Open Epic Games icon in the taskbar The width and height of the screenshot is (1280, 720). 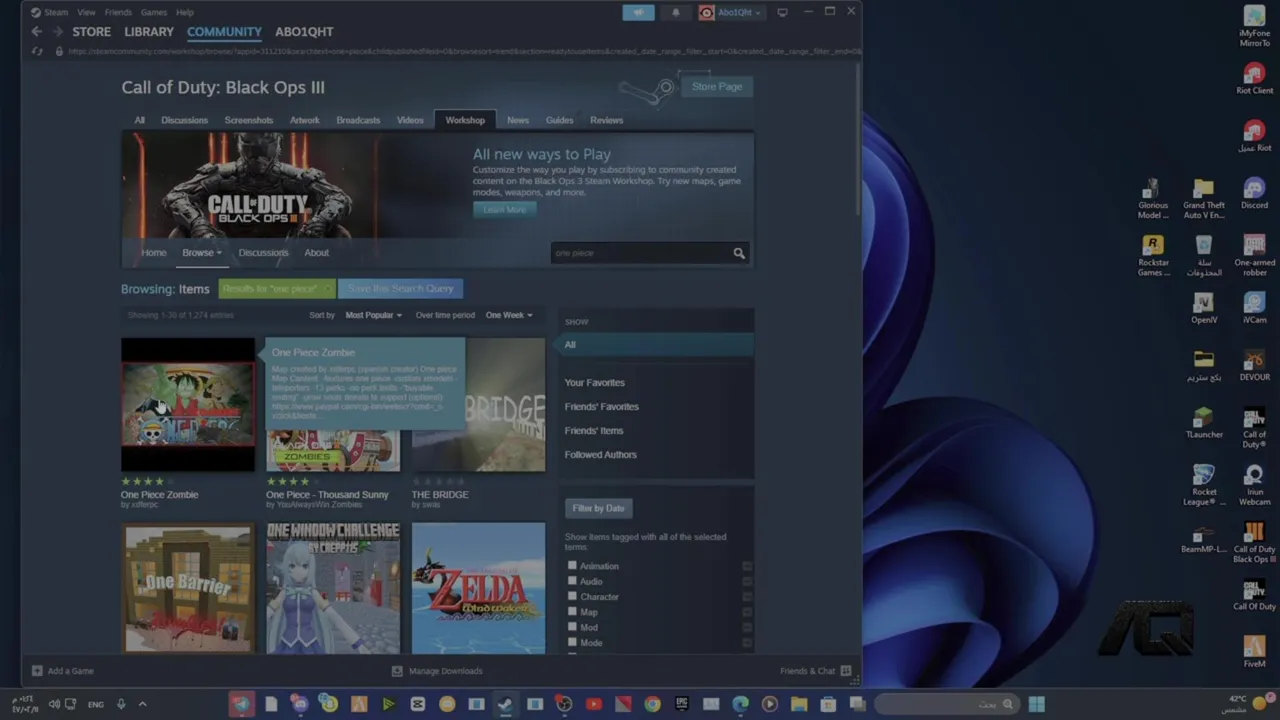point(681,704)
